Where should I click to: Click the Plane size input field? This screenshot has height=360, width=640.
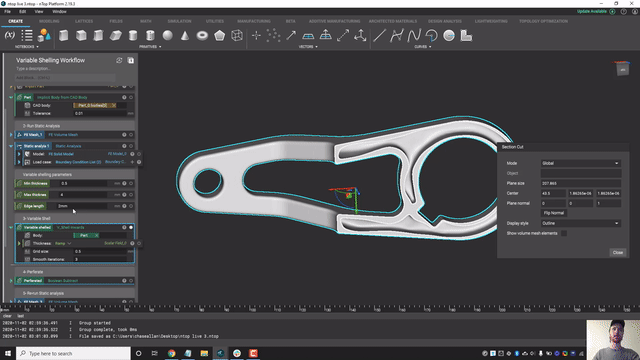pyautogui.click(x=580, y=183)
